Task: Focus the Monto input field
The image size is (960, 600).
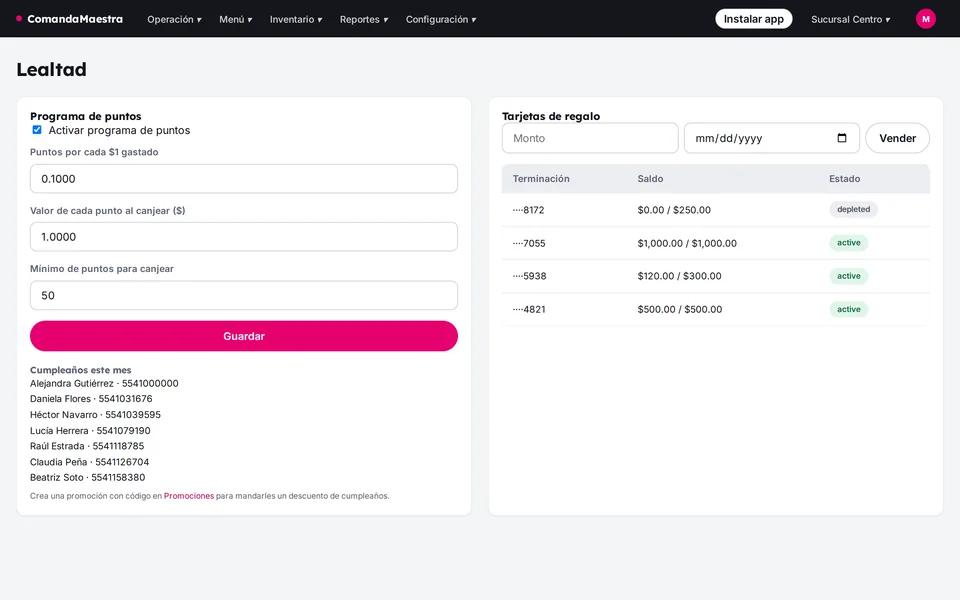Action: [x=590, y=138]
